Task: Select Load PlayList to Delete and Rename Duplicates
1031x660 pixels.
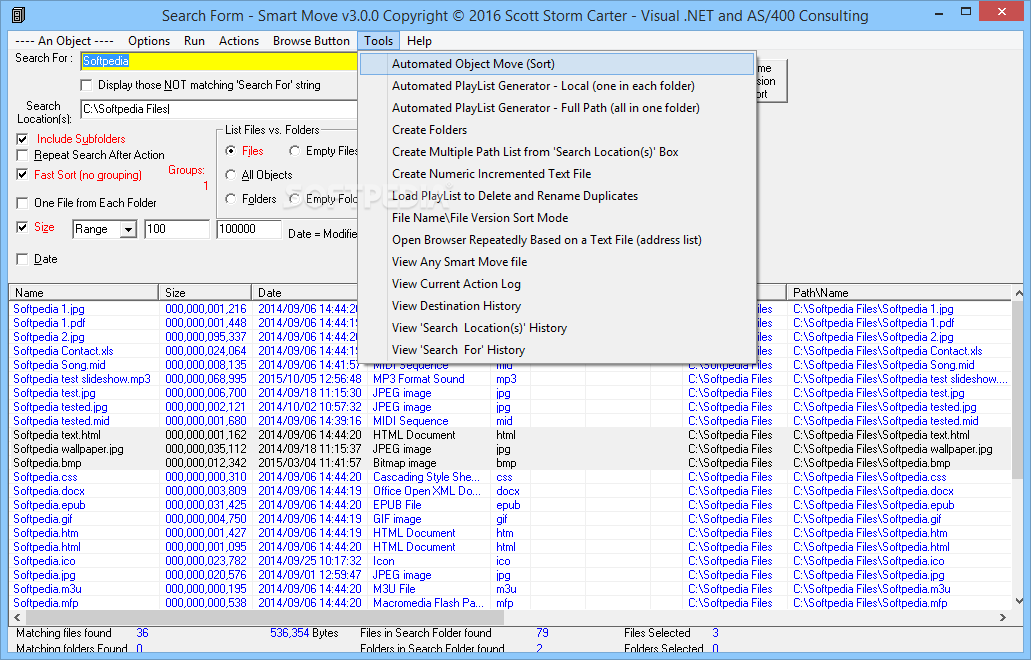Action: 557,196
